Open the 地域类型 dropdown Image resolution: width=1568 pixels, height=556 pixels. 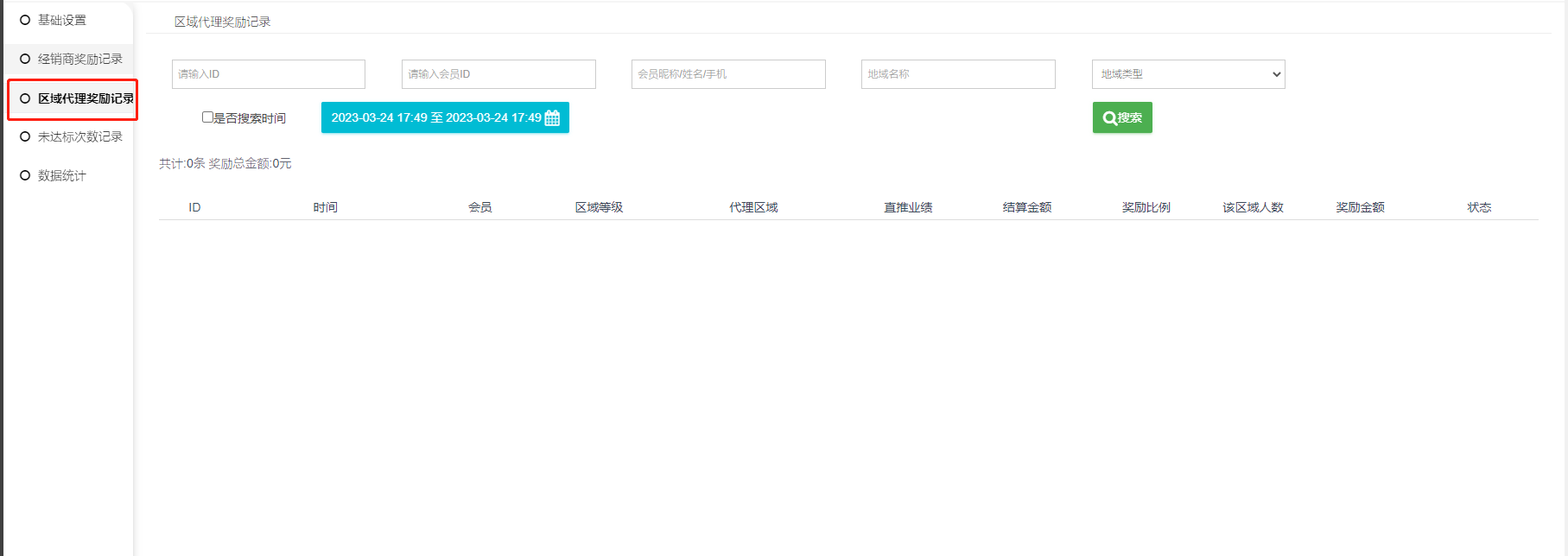(1188, 74)
